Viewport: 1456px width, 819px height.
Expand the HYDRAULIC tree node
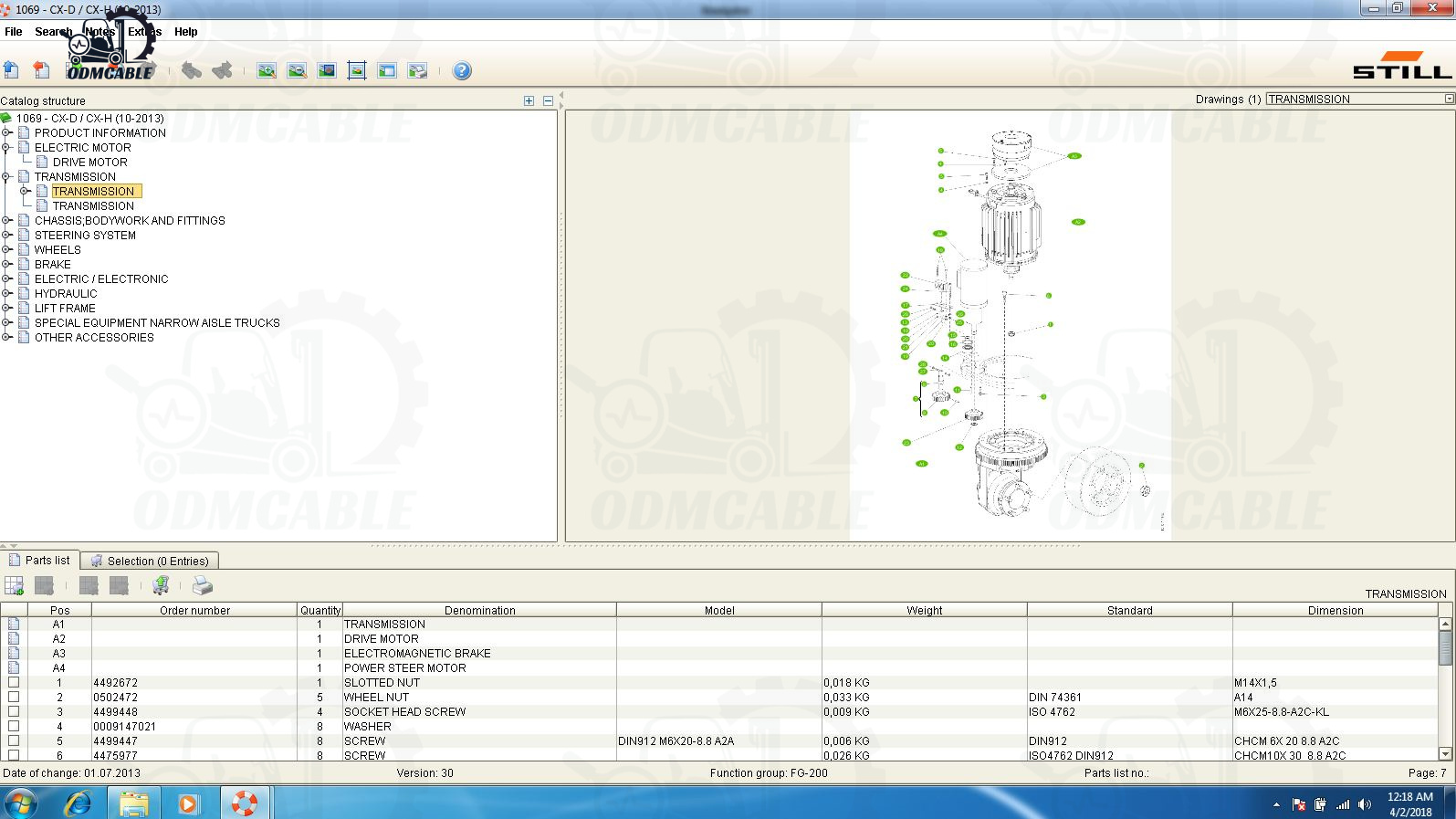click(7, 293)
